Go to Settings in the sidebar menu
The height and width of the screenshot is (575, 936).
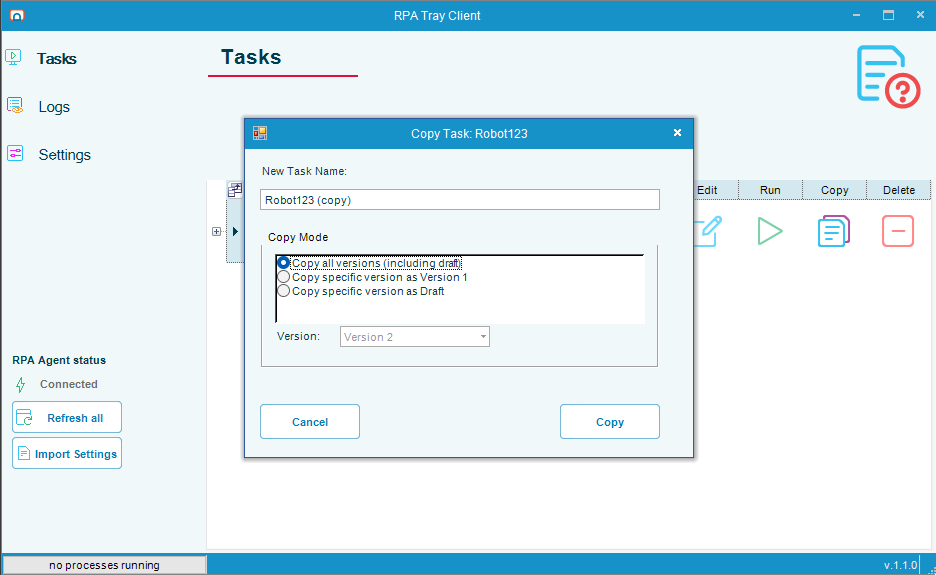[x=64, y=155]
